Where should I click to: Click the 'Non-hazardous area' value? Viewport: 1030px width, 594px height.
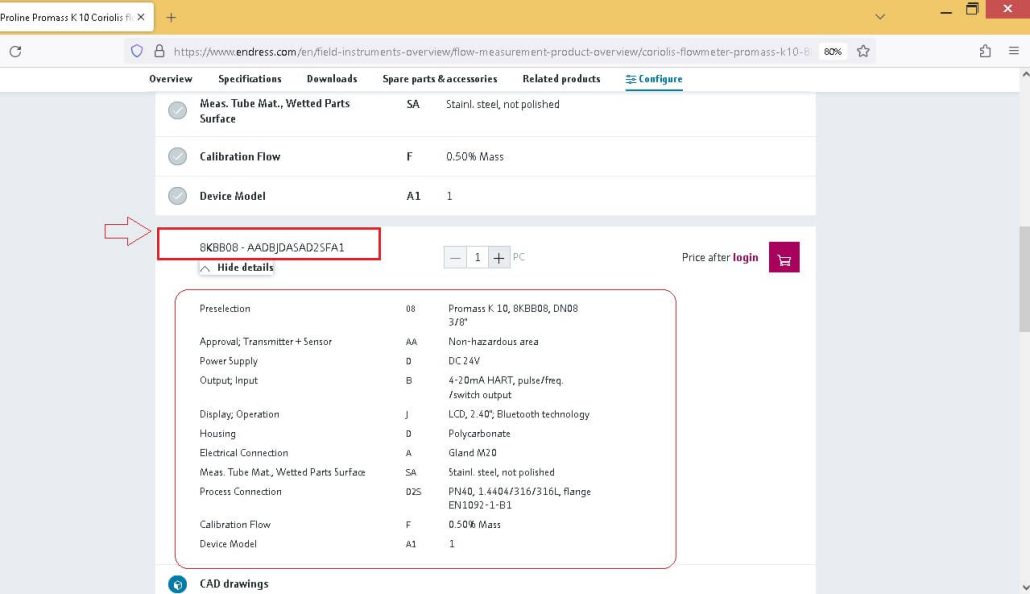coord(493,342)
